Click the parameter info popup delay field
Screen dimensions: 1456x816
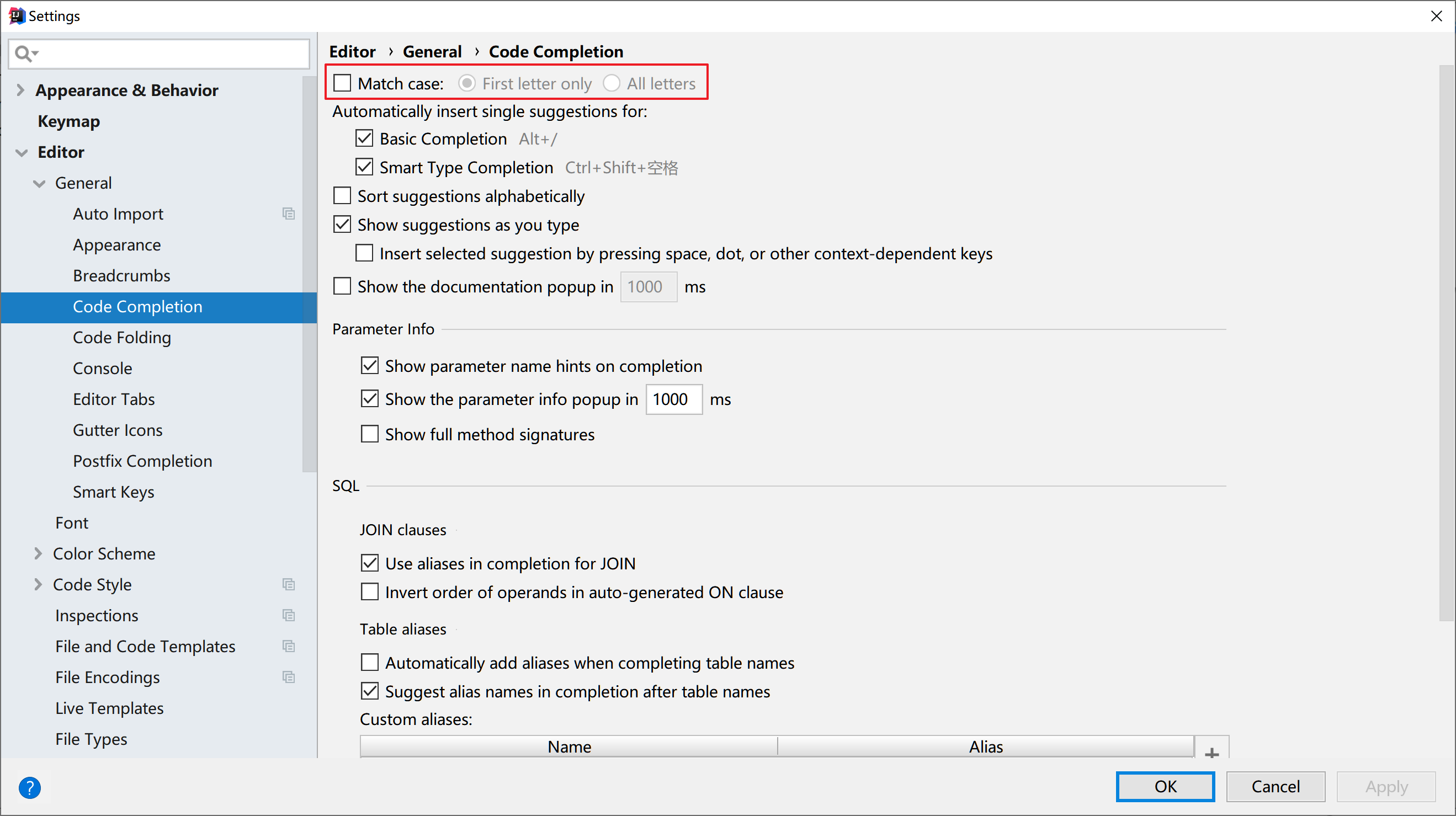(x=674, y=399)
